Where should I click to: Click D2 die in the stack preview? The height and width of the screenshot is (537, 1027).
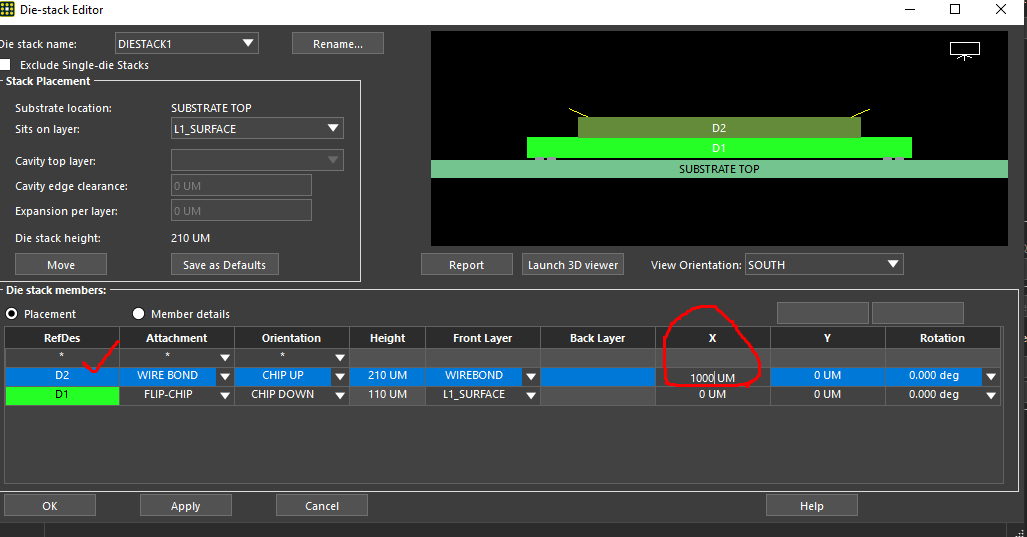coord(719,128)
